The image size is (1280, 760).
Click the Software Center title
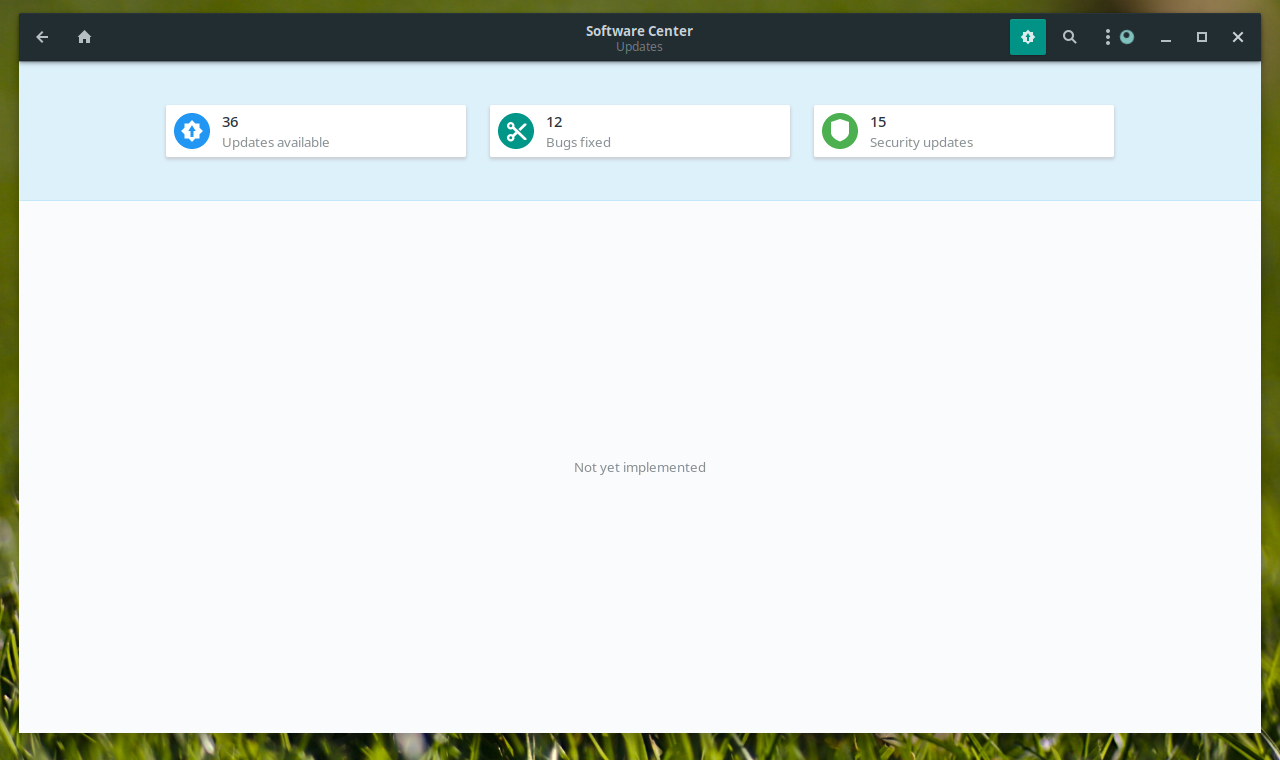tap(639, 31)
